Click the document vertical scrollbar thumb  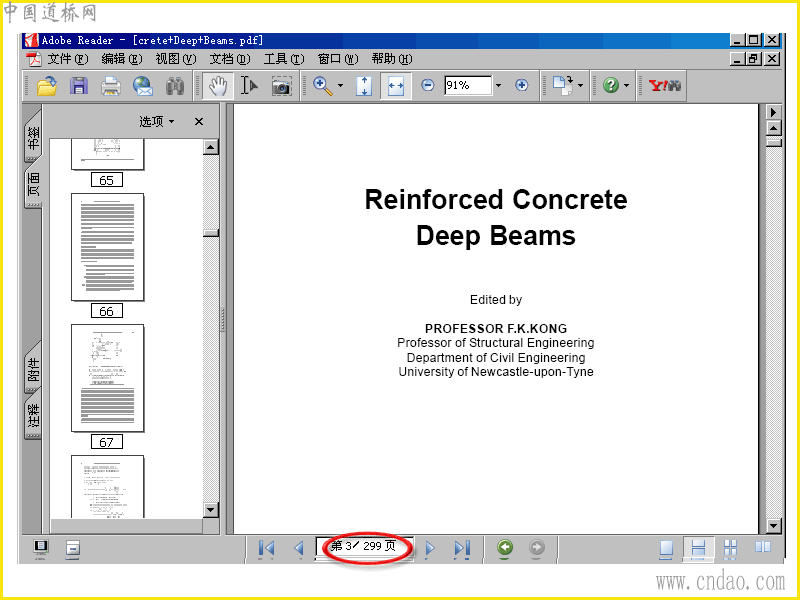point(774,142)
